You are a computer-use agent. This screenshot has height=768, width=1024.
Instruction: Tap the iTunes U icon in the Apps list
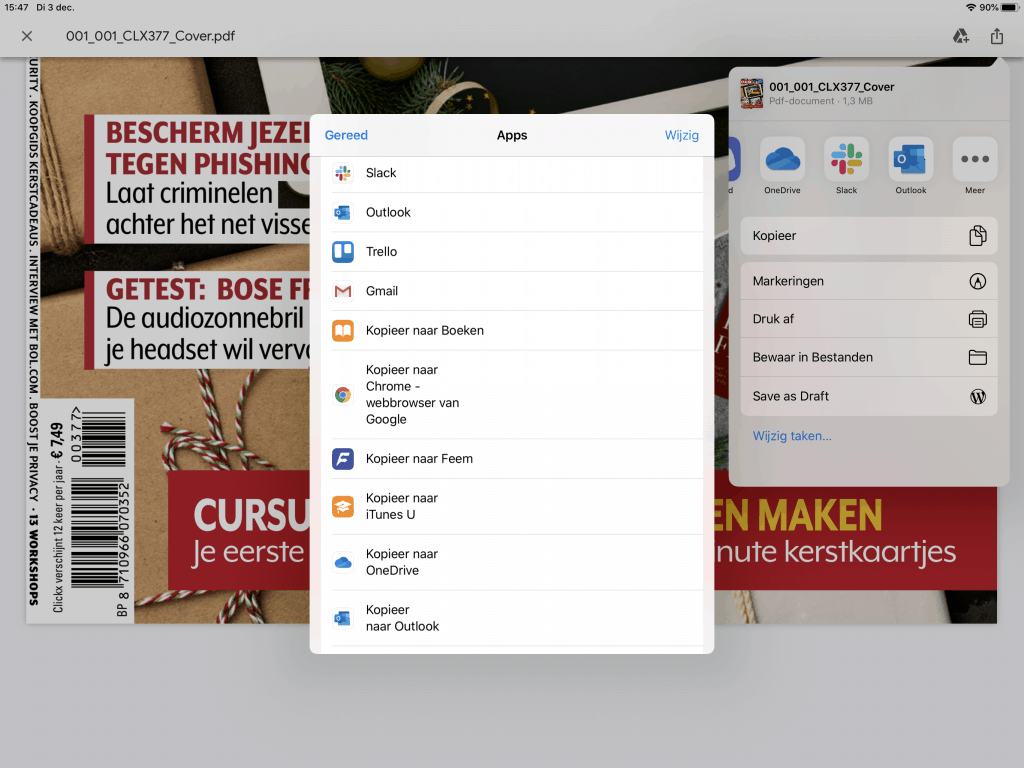(x=343, y=506)
